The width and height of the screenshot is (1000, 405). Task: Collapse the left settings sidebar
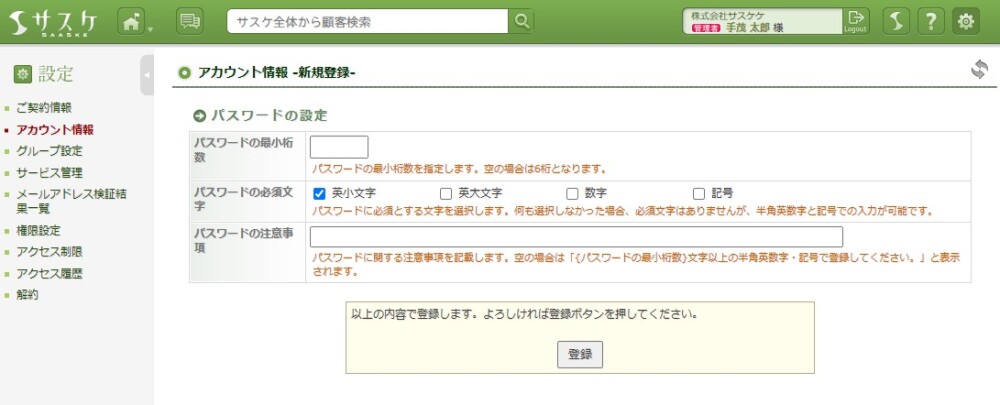pos(147,75)
